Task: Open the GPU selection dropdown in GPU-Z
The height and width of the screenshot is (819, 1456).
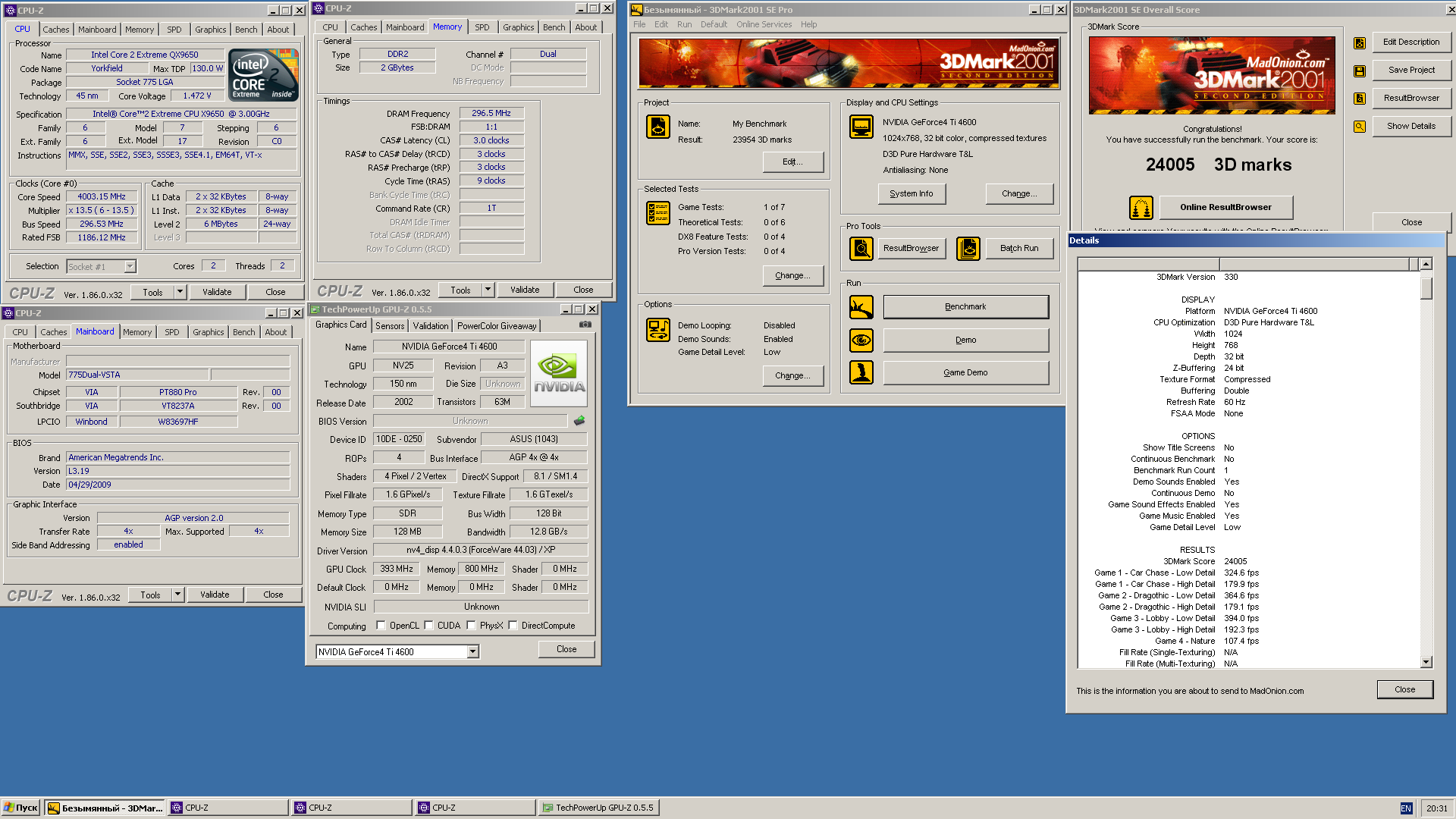Action: (472, 651)
